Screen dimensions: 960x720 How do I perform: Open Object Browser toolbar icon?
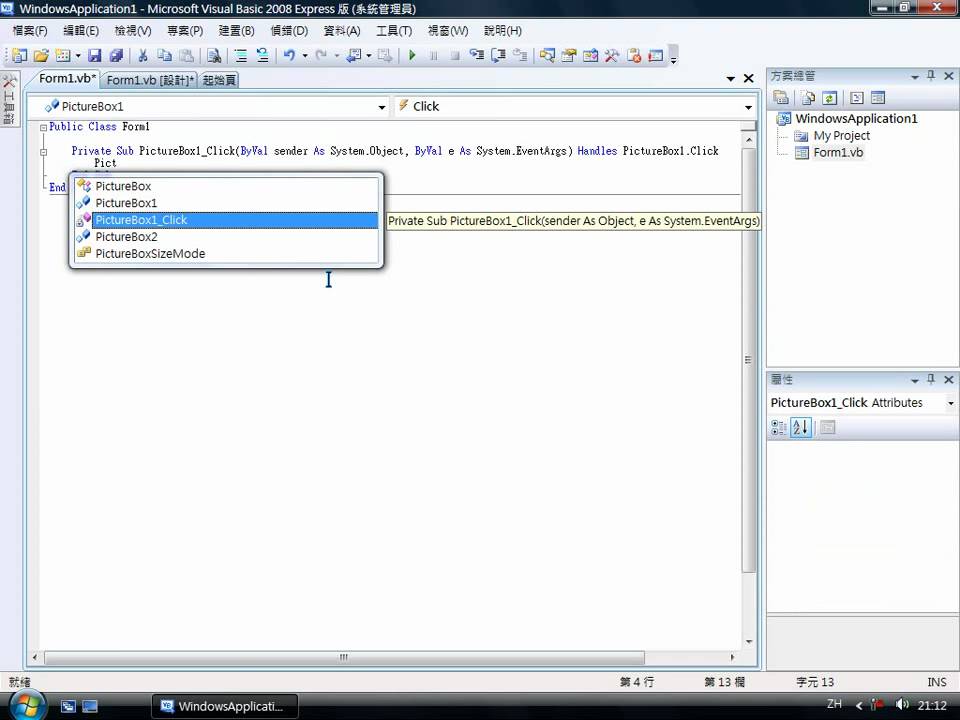[x=590, y=56]
